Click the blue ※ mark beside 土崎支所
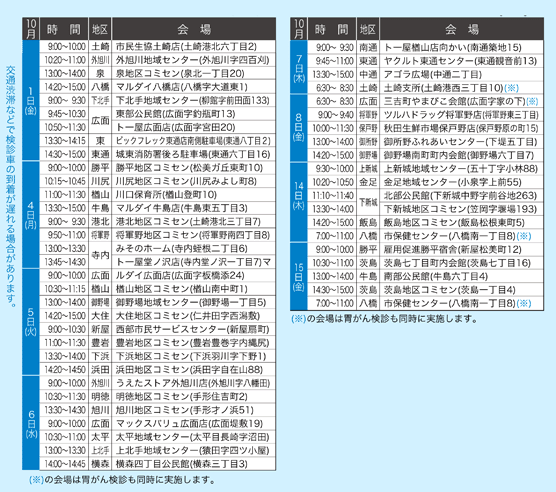The image size is (556, 492). pos(511,88)
